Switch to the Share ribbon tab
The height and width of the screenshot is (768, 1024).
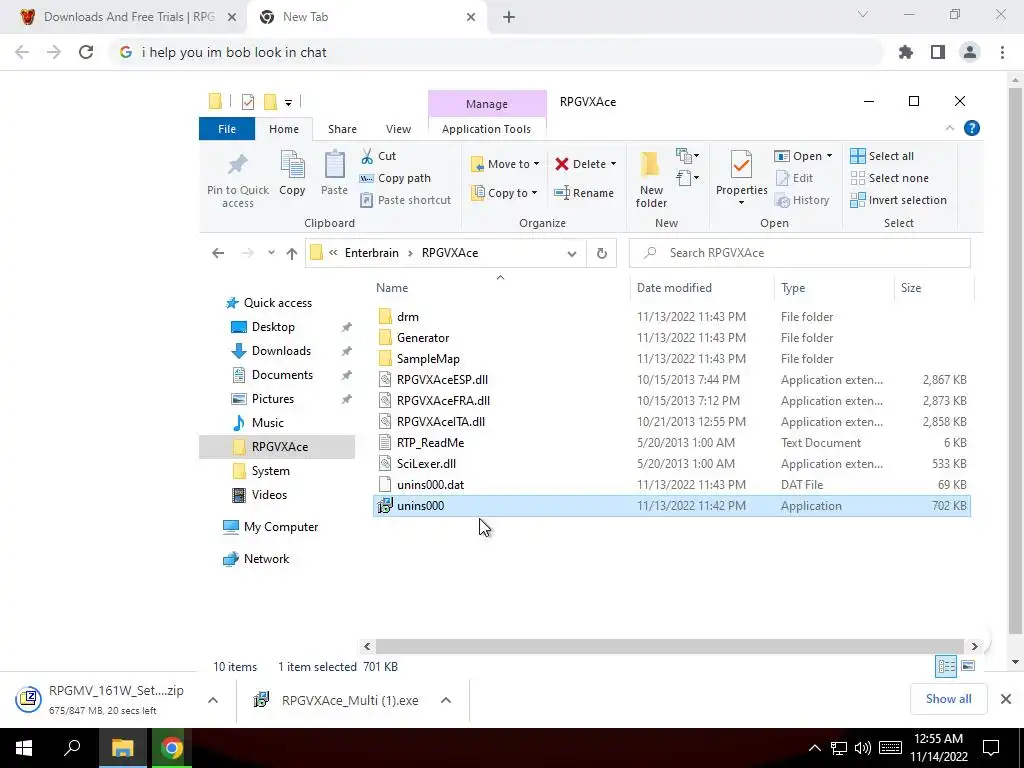click(x=342, y=129)
